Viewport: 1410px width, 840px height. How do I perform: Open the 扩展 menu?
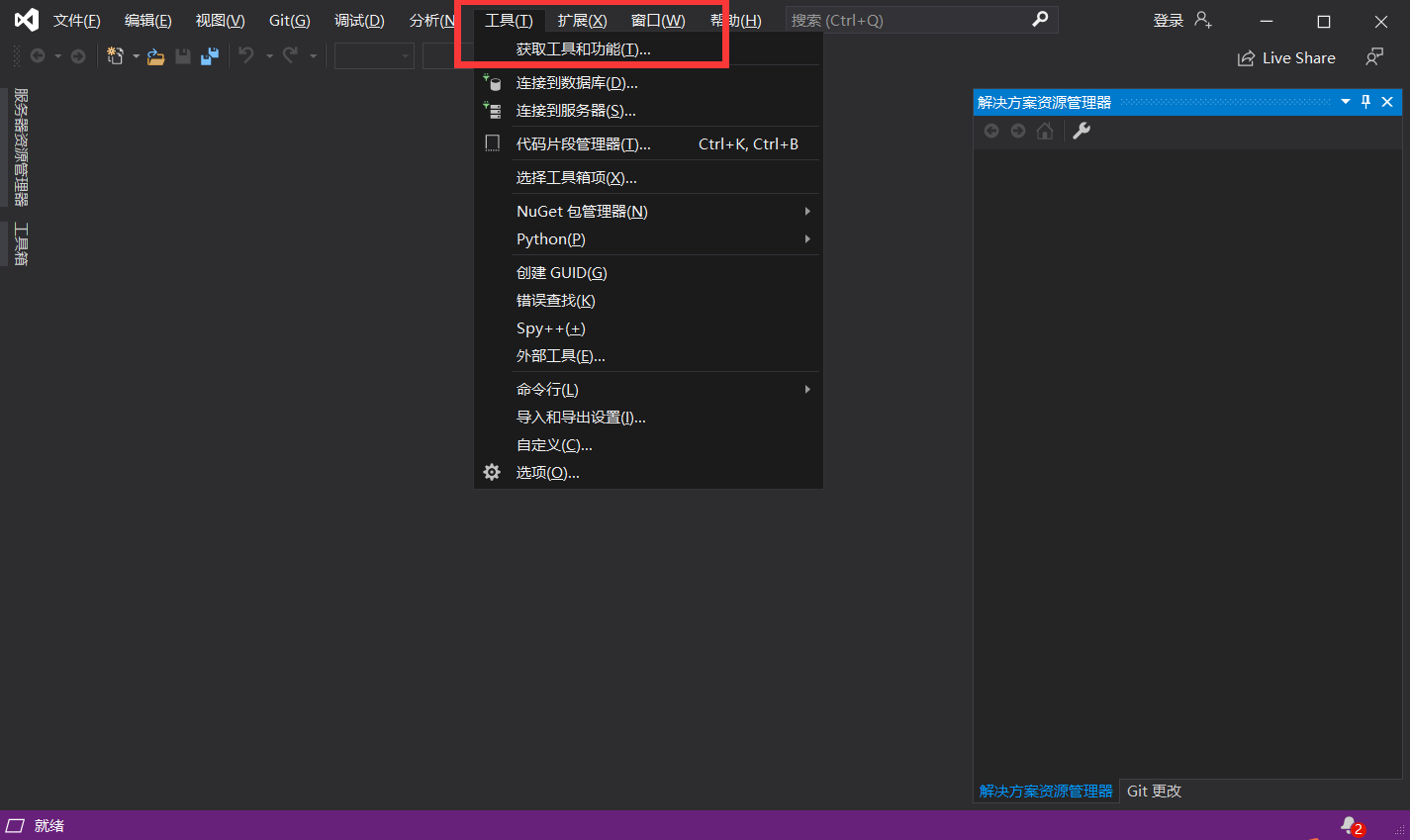tap(580, 19)
